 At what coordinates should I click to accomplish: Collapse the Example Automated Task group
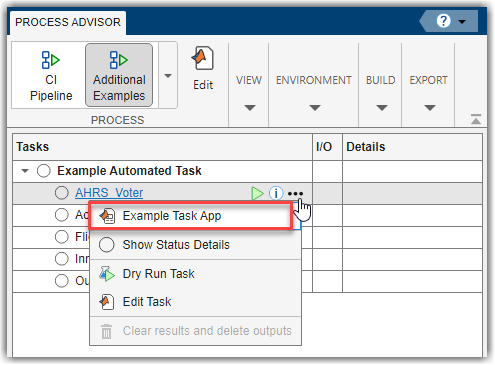coord(25,171)
